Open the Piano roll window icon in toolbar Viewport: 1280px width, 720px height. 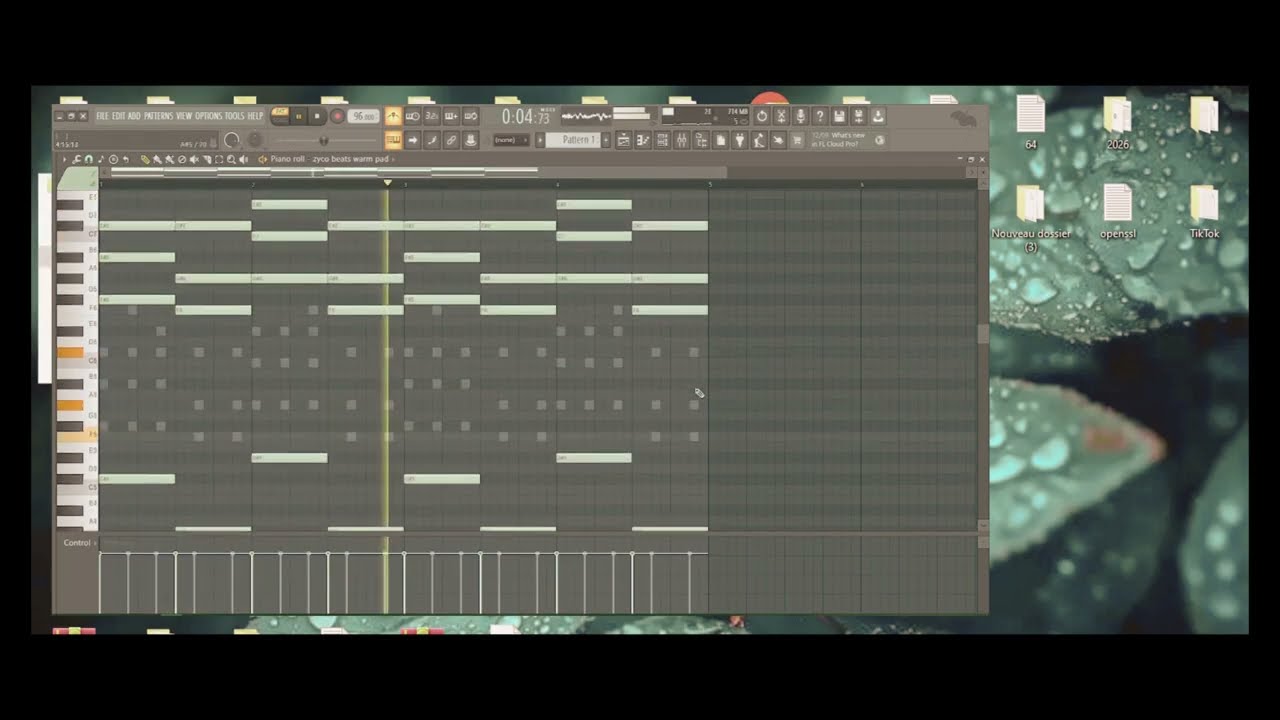642,140
